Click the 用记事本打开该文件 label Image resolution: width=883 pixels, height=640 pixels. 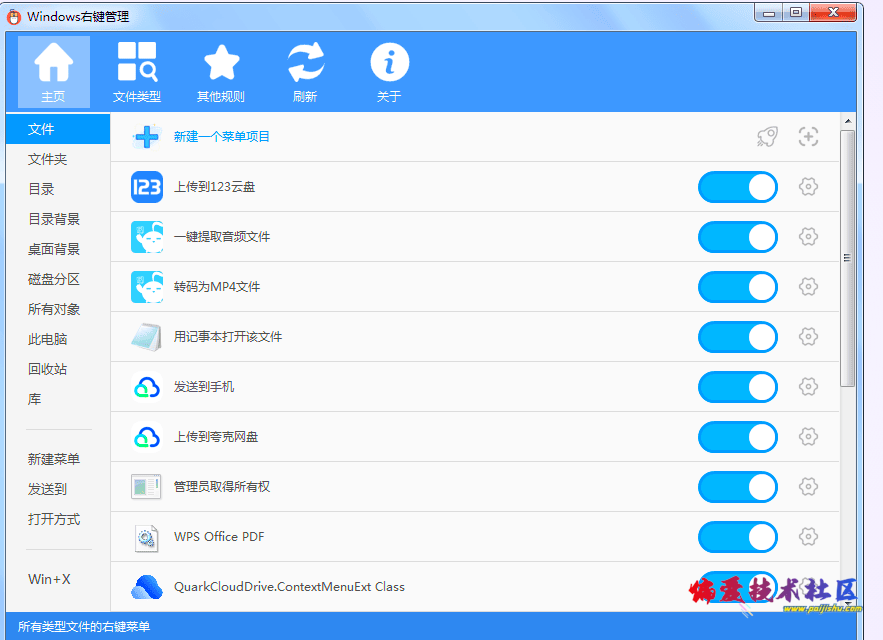[228, 337]
